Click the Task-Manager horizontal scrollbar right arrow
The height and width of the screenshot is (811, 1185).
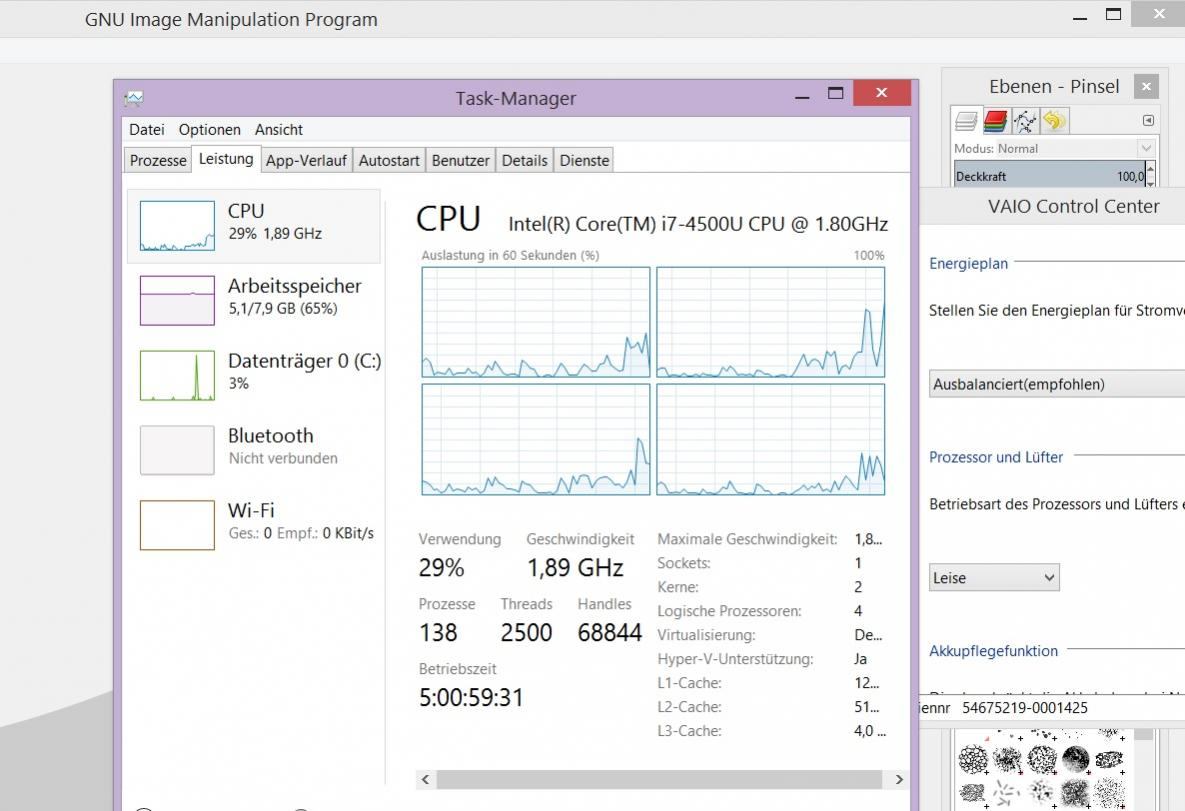coord(899,779)
